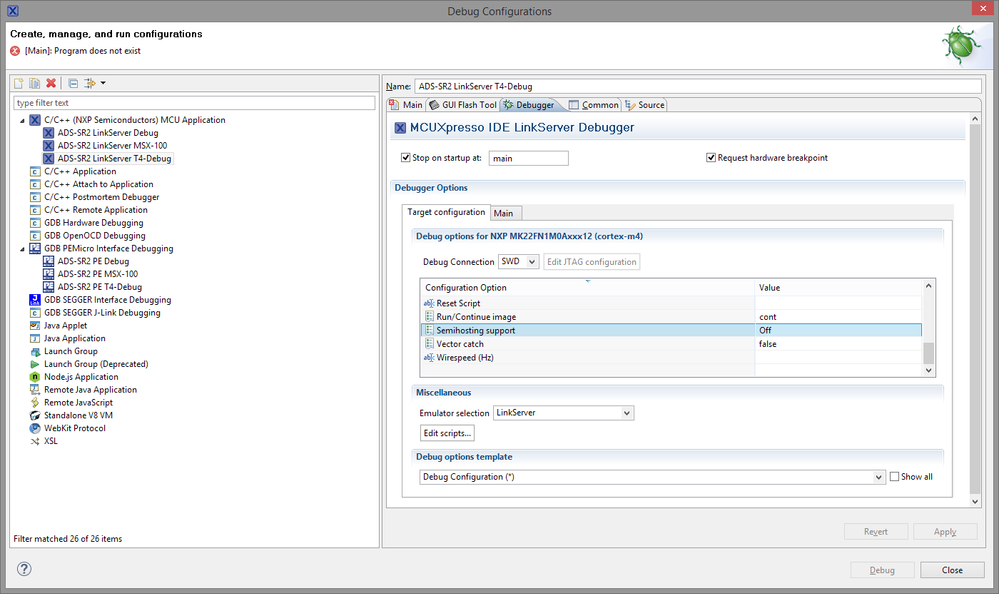This screenshot has height=594, width=999.
Task: Click the Close button
Action: (x=952, y=570)
